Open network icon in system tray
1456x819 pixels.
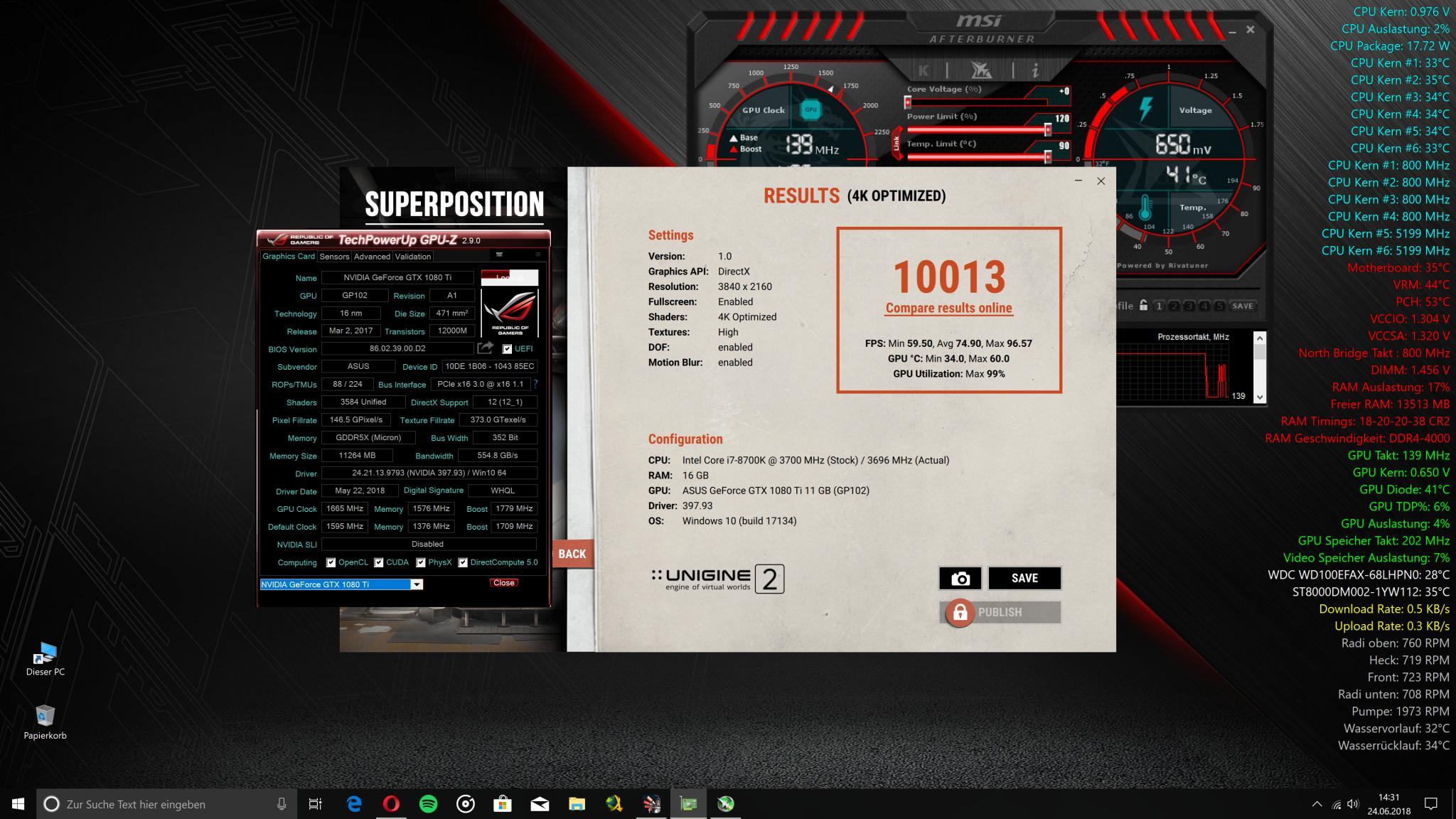(1336, 805)
